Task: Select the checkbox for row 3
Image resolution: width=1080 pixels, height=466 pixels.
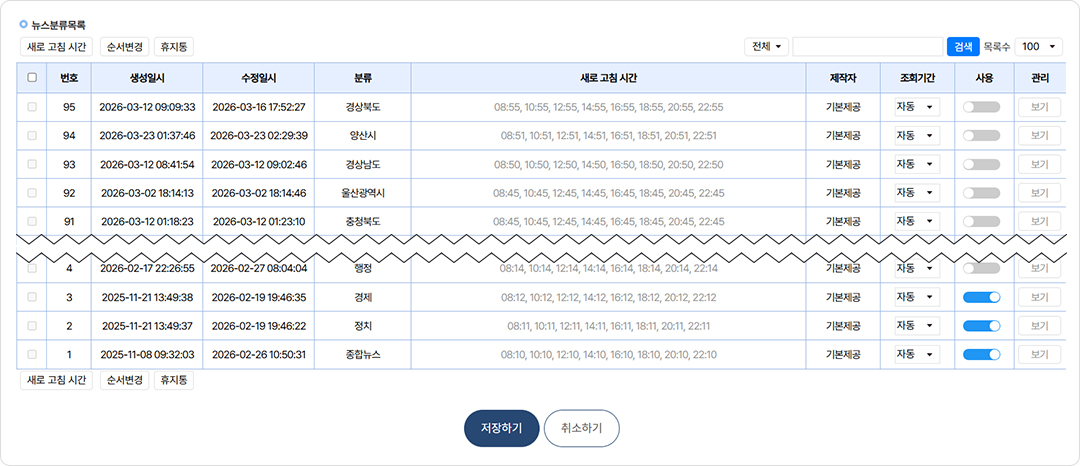Action: pyautogui.click(x=32, y=297)
